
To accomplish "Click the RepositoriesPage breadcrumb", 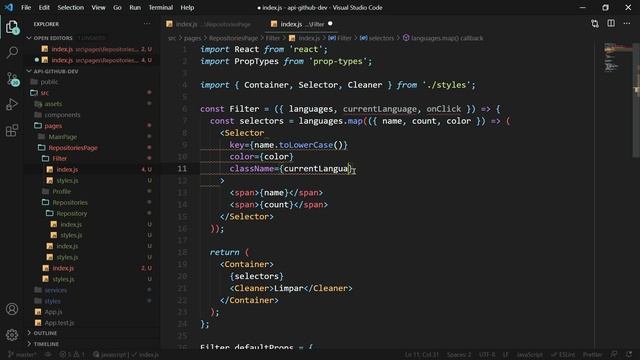I will click(x=233, y=38).
